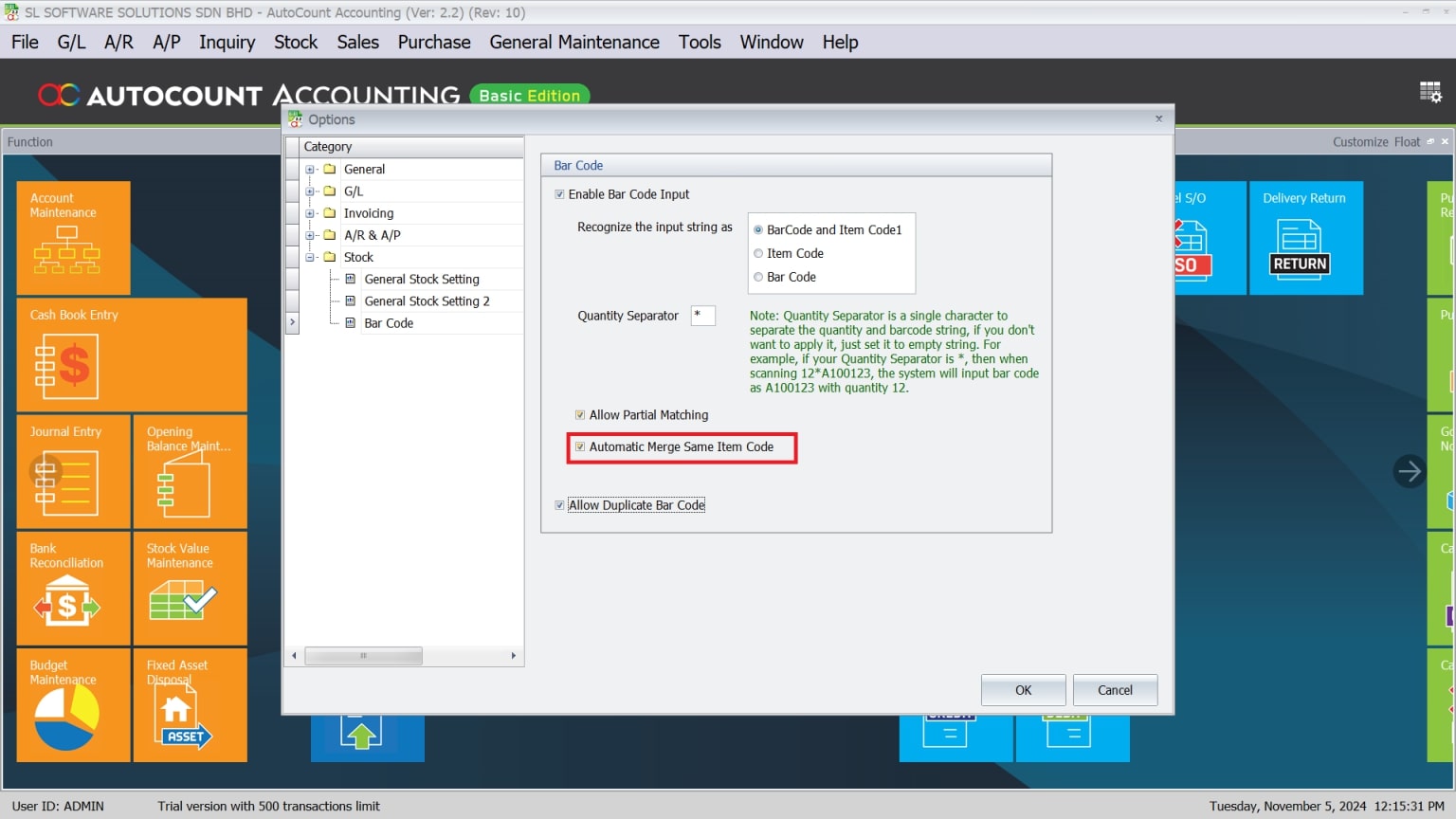Open the Inquiry menu
This screenshot has width=1456, height=819.
tap(227, 42)
